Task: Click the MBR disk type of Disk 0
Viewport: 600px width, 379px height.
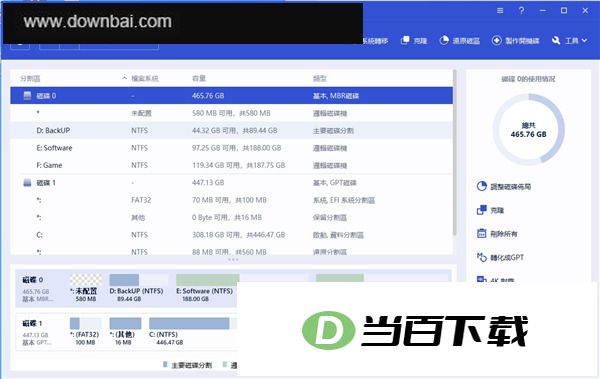Action: coord(336,96)
